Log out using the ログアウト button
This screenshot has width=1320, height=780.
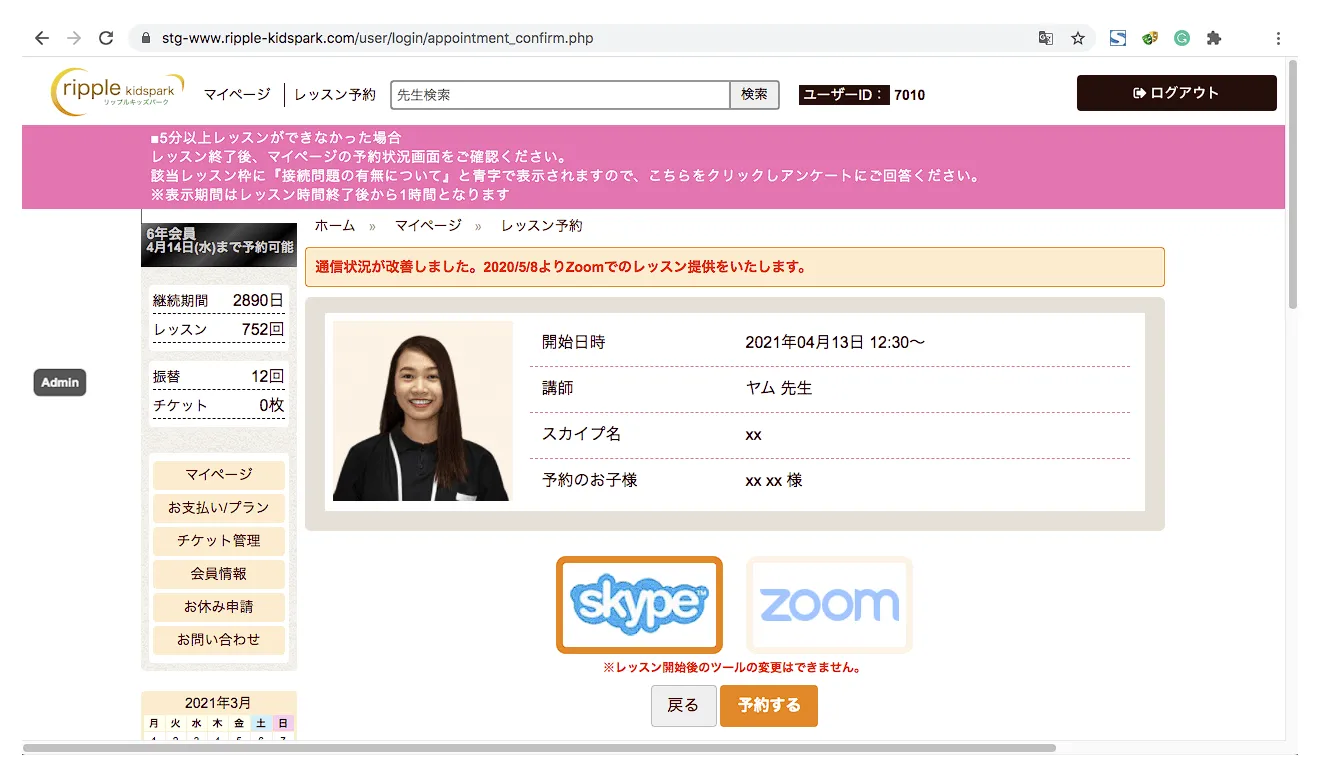(1176, 93)
